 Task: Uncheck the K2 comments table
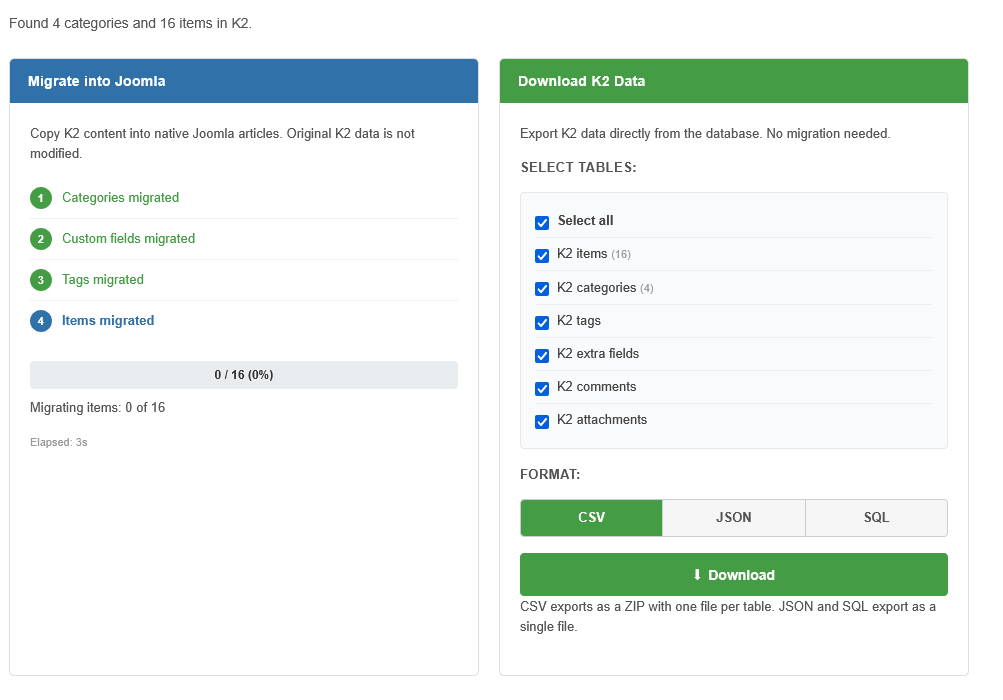(542, 388)
